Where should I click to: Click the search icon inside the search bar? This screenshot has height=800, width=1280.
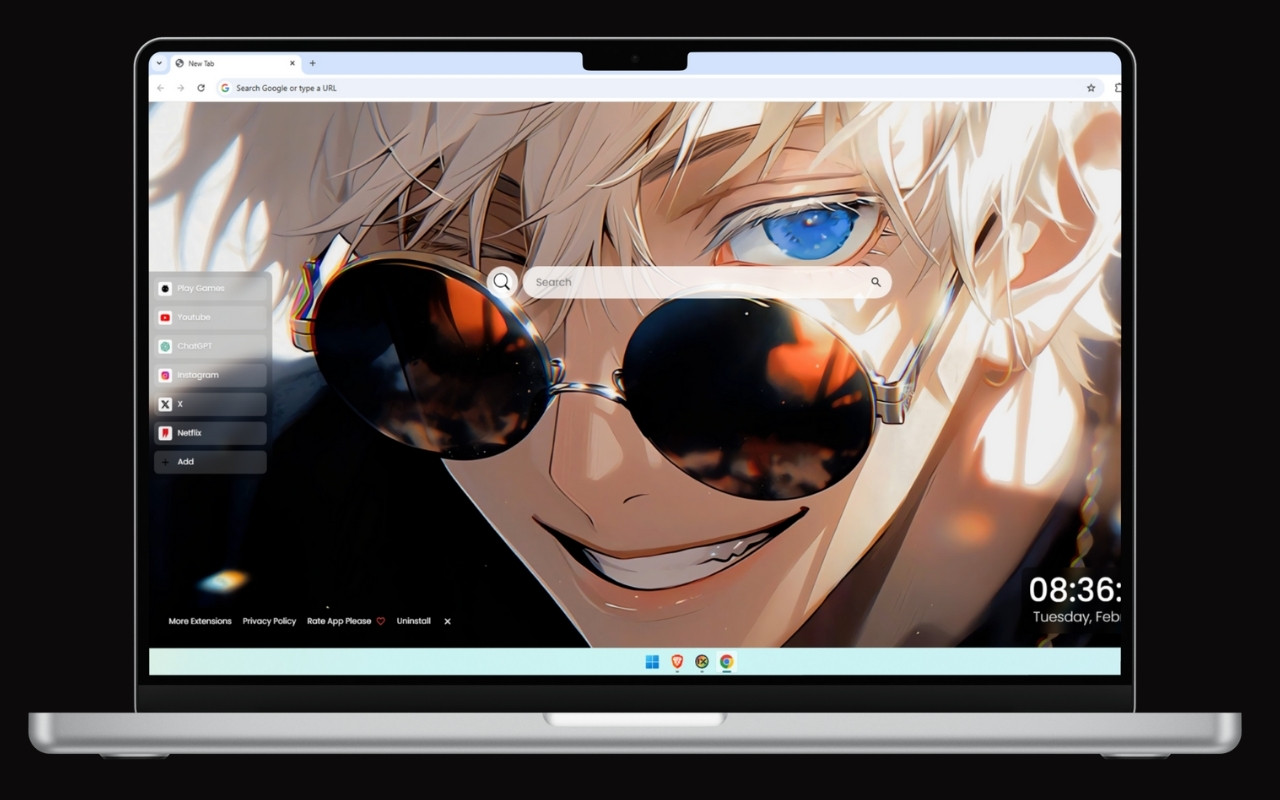click(875, 282)
